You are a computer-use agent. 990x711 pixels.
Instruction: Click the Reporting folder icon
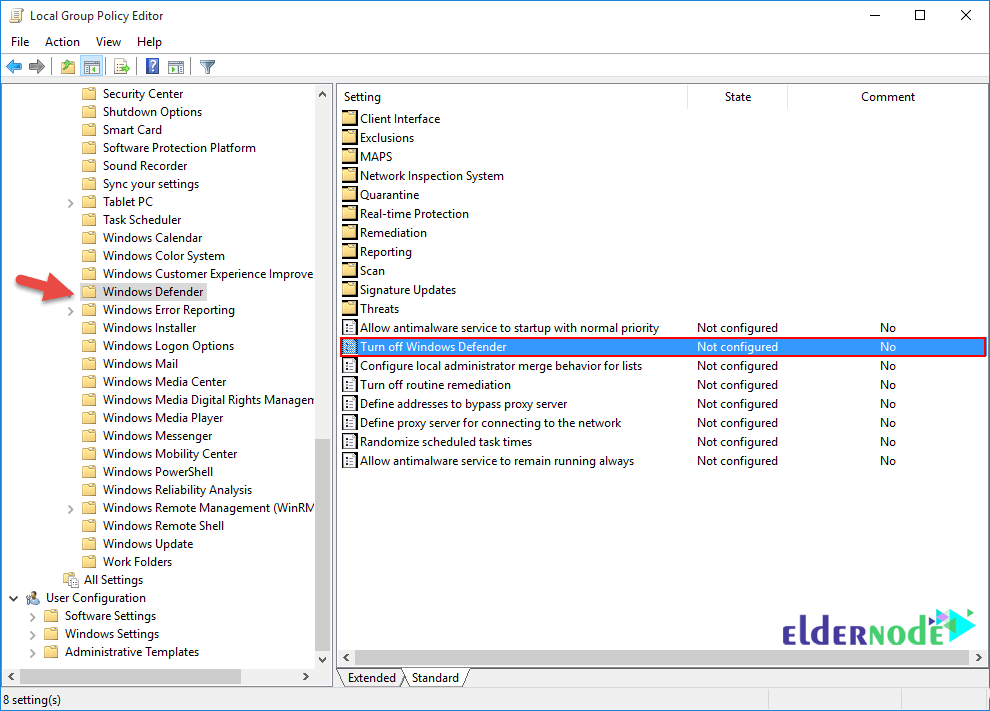pyautogui.click(x=350, y=251)
